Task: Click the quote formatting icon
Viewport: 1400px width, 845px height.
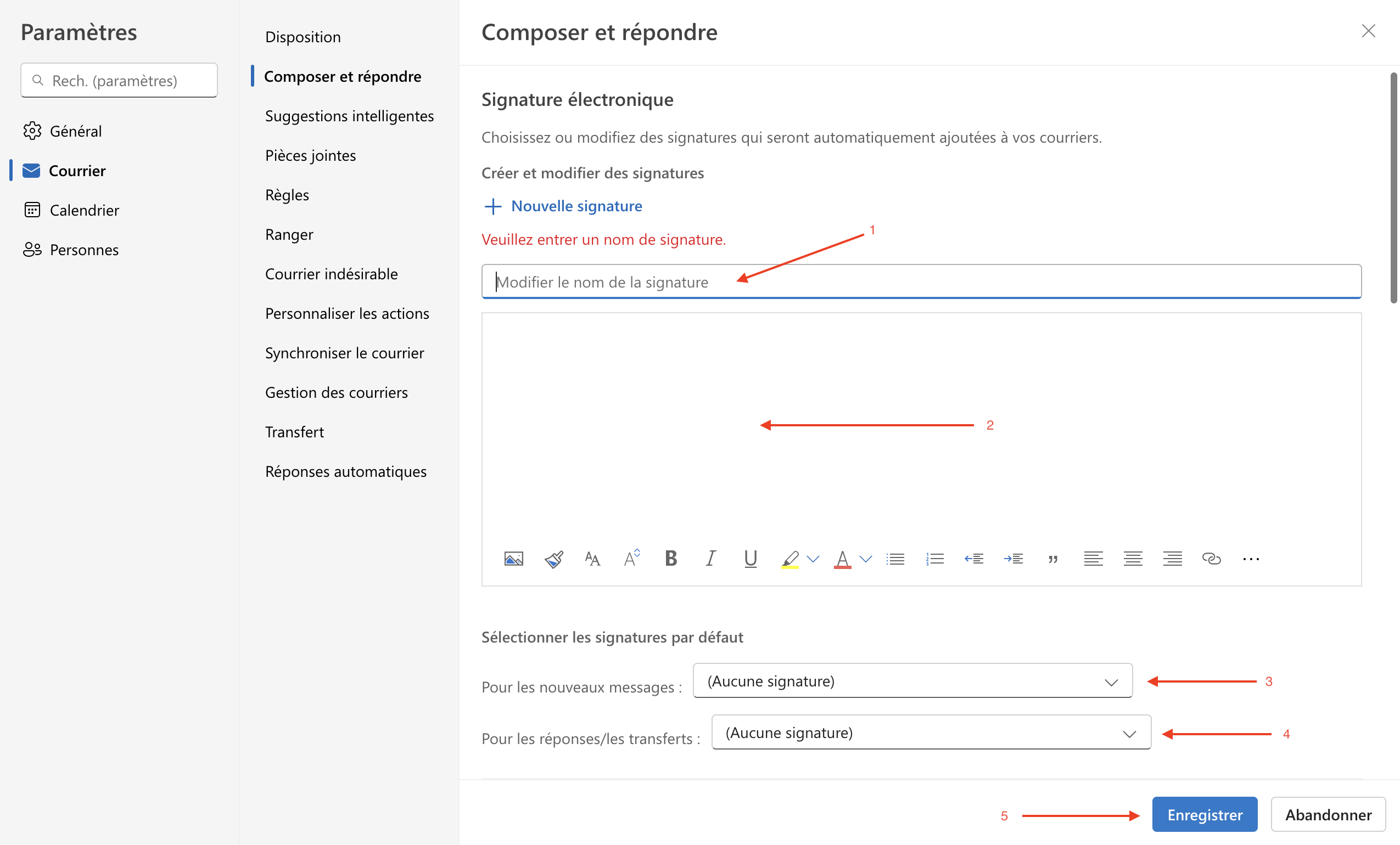Action: [1053, 559]
